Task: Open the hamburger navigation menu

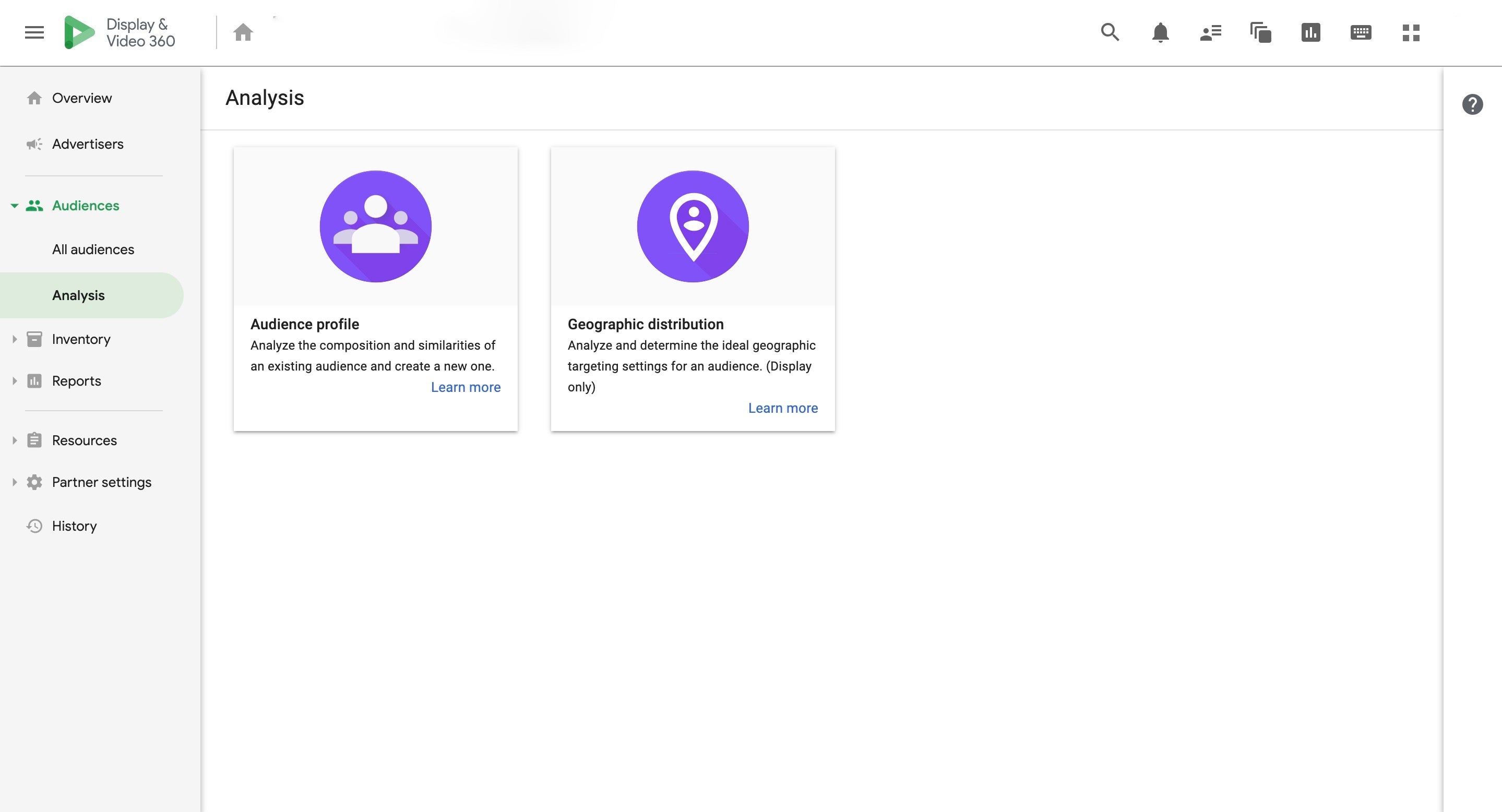Action: pos(33,32)
